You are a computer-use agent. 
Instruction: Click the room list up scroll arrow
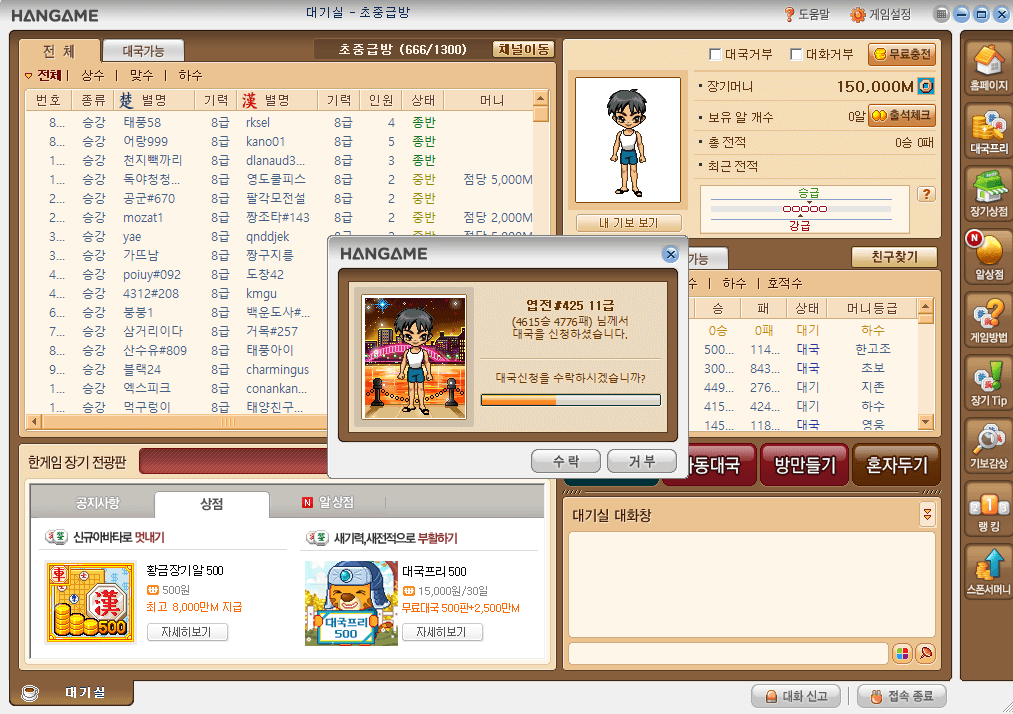pyautogui.click(x=541, y=98)
